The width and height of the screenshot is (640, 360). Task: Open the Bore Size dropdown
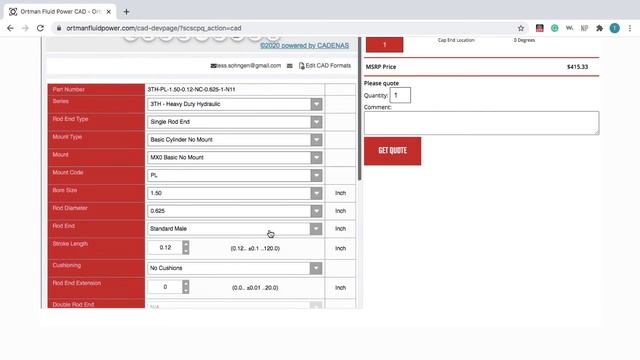235,193
